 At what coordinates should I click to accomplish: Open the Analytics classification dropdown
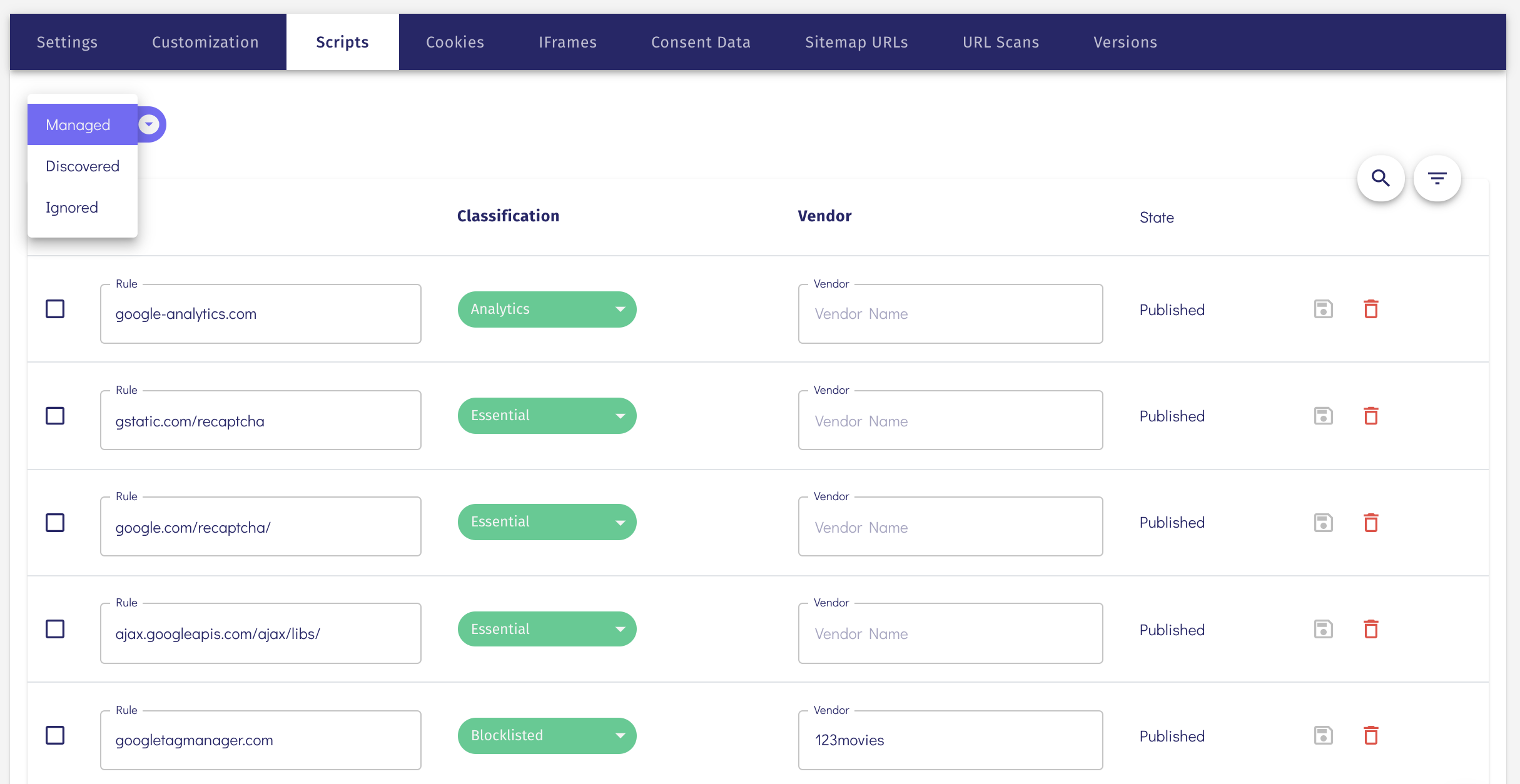coord(547,309)
